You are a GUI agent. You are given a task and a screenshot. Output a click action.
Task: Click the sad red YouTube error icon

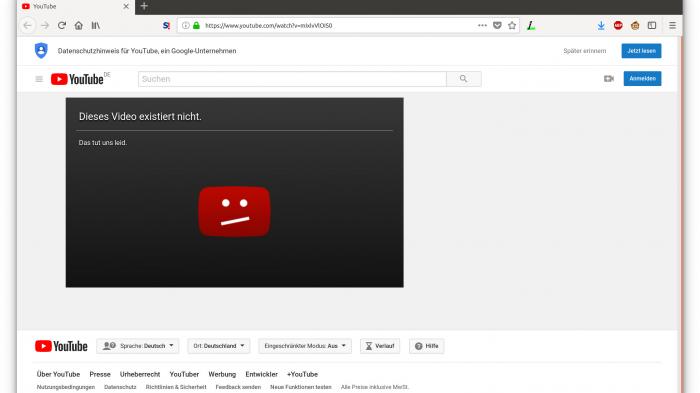pos(234,211)
